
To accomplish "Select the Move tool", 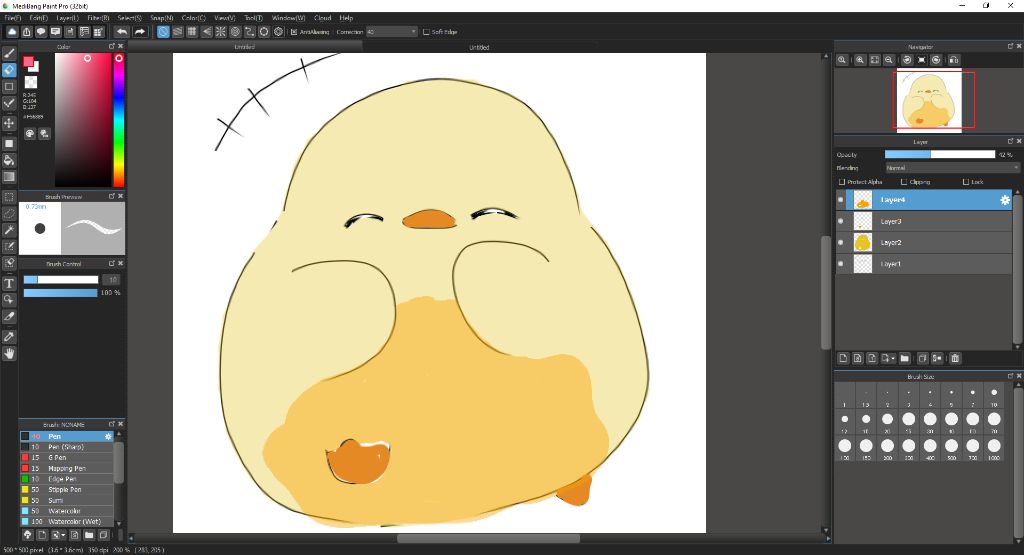I will click(x=9, y=123).
